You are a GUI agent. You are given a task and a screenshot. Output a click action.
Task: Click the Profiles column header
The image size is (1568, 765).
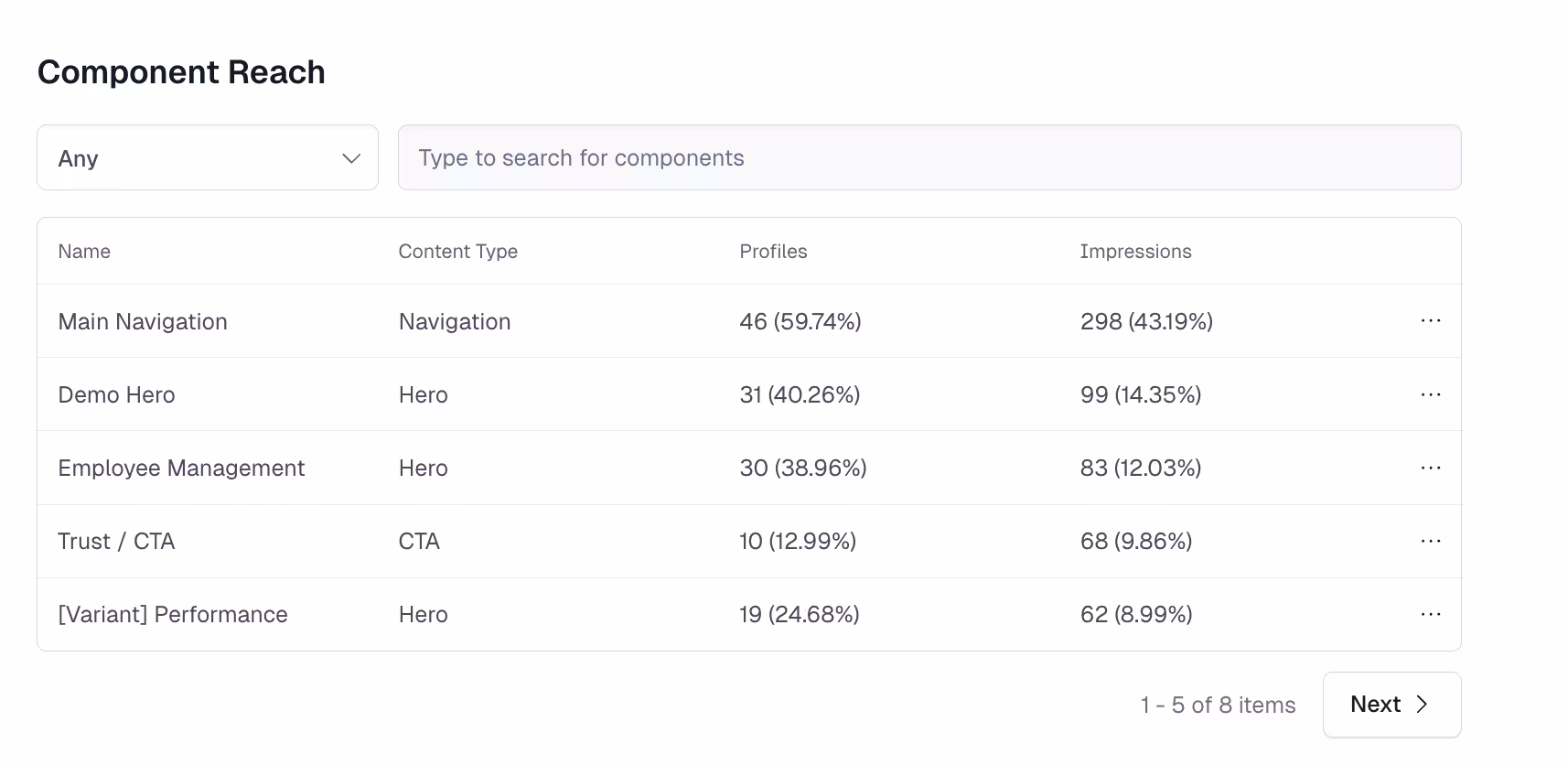pos(773,252)
